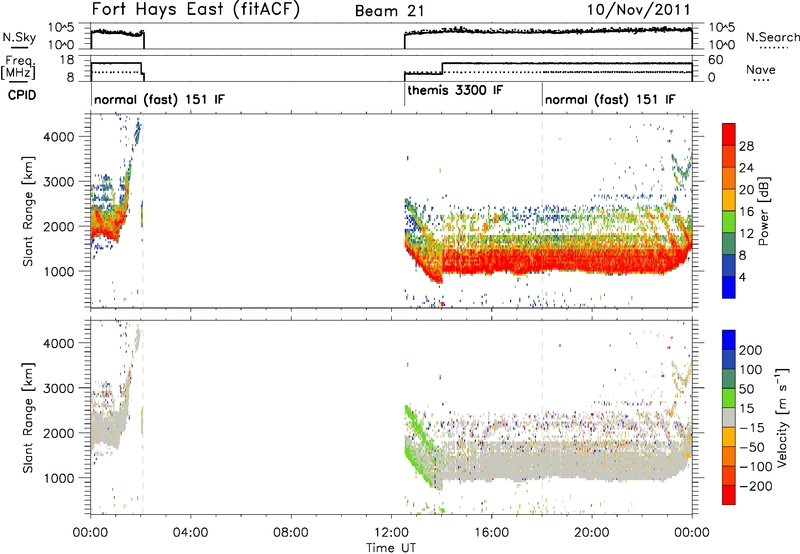The height and width of the screenshot is (554, 800).
Task: Click the '1000' tick on the velocity panel axis
Action: tap(58, 478)
